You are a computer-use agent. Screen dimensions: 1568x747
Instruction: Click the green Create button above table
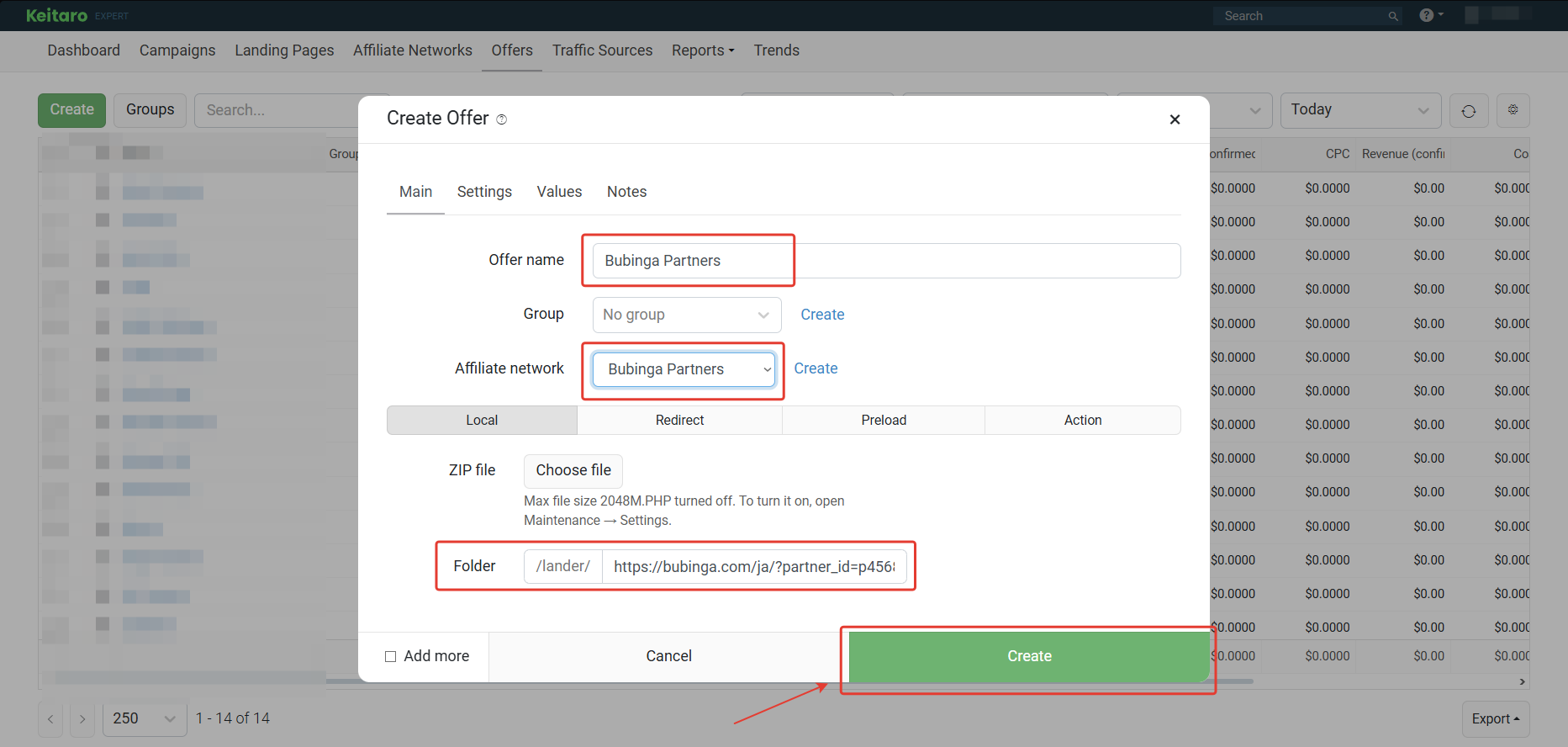[x=72, y=110]
